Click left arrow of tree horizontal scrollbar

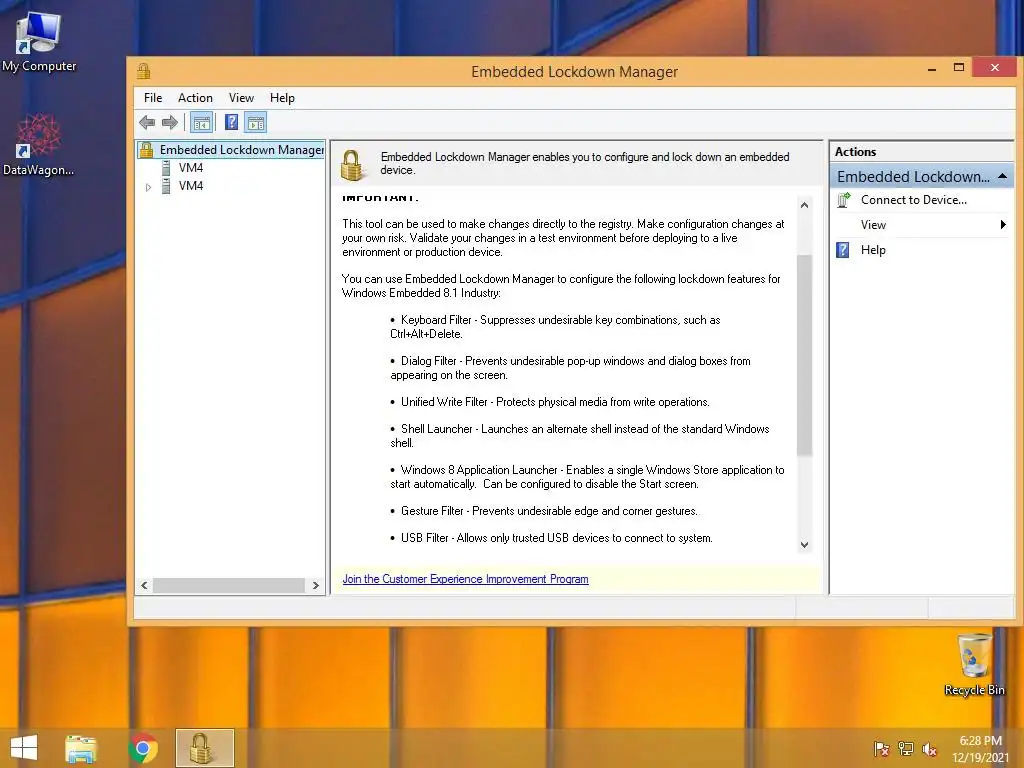click(144, 586)
